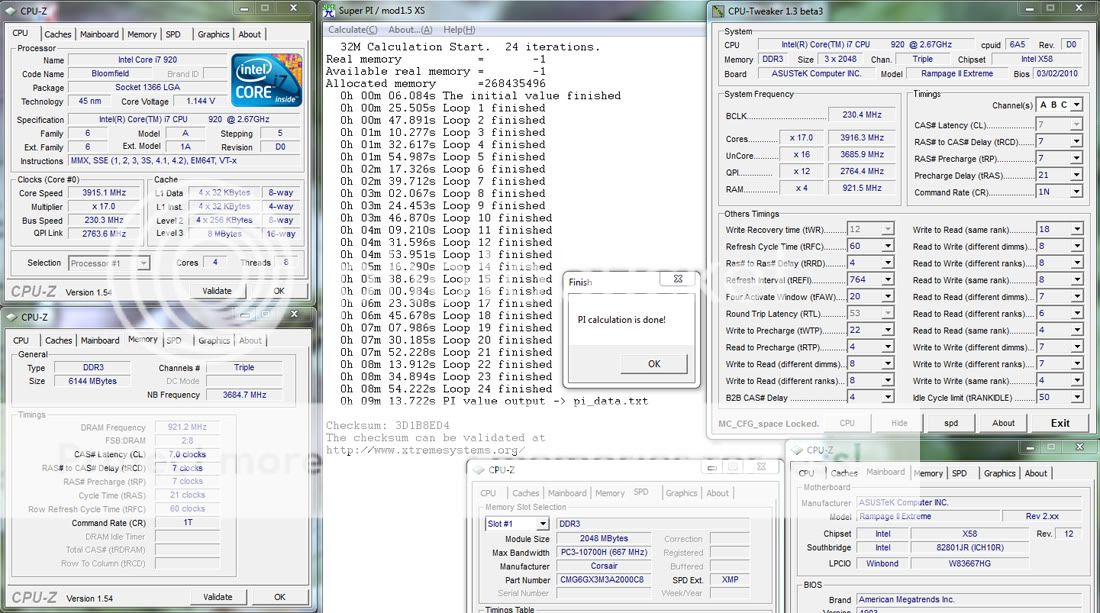
Task: Click the xtremesystems.org URL in Super PI
Action: [x=425, y=450]
